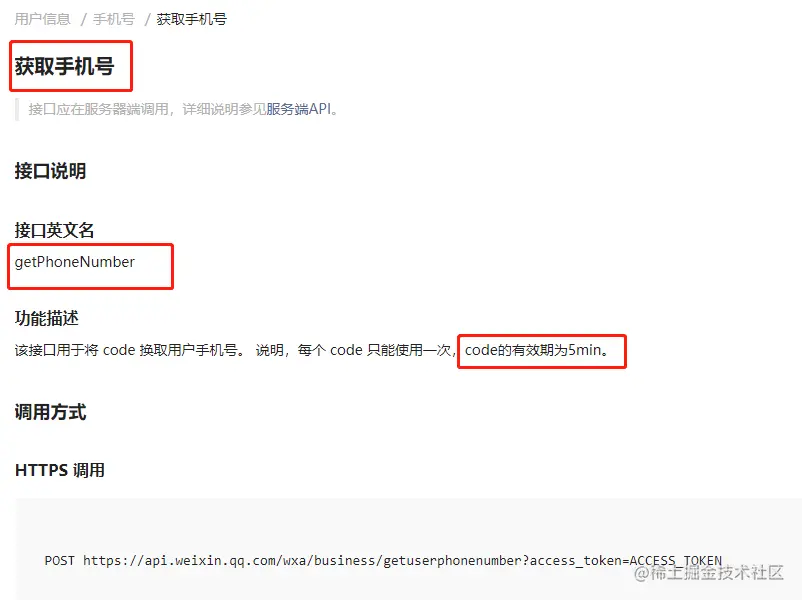Click the 接口英文名 heading
The width and height of the screenshot is (802, 600).
54,230
